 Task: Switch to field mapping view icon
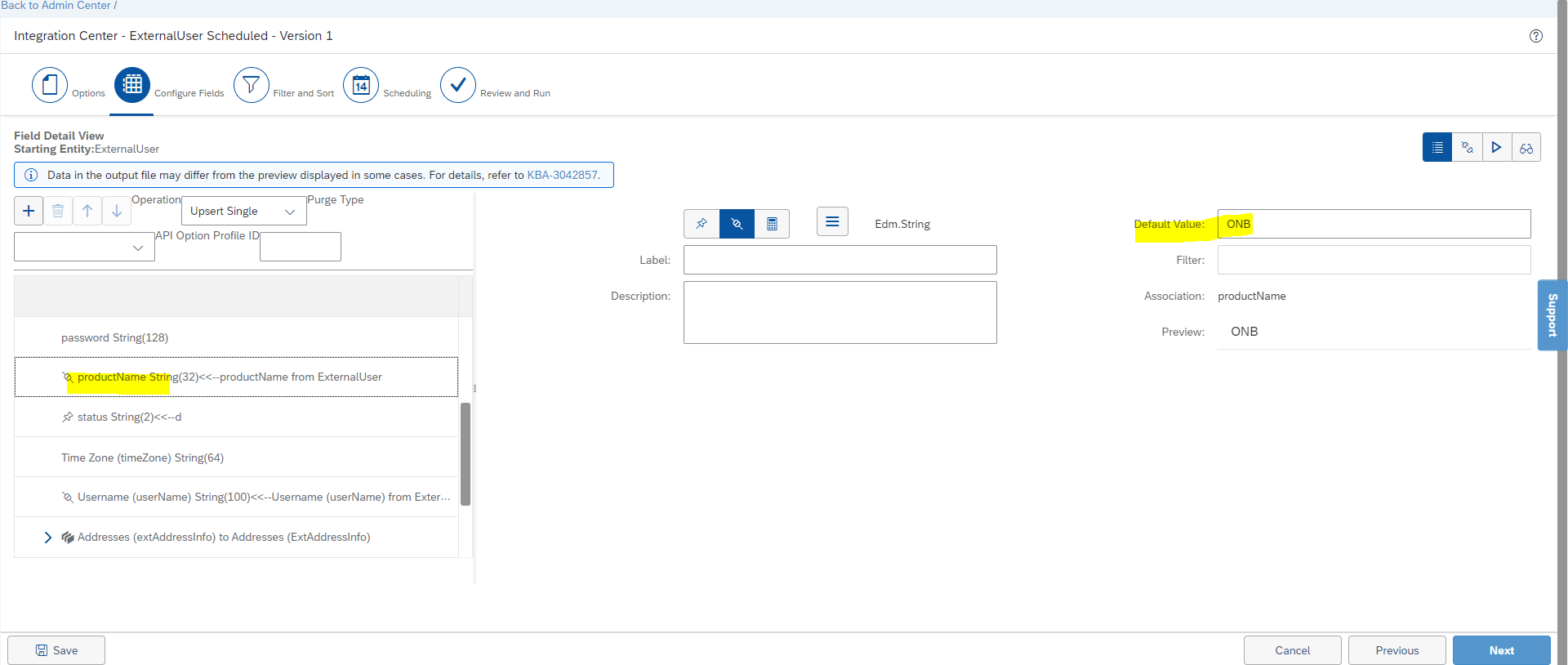(1467, 147)
